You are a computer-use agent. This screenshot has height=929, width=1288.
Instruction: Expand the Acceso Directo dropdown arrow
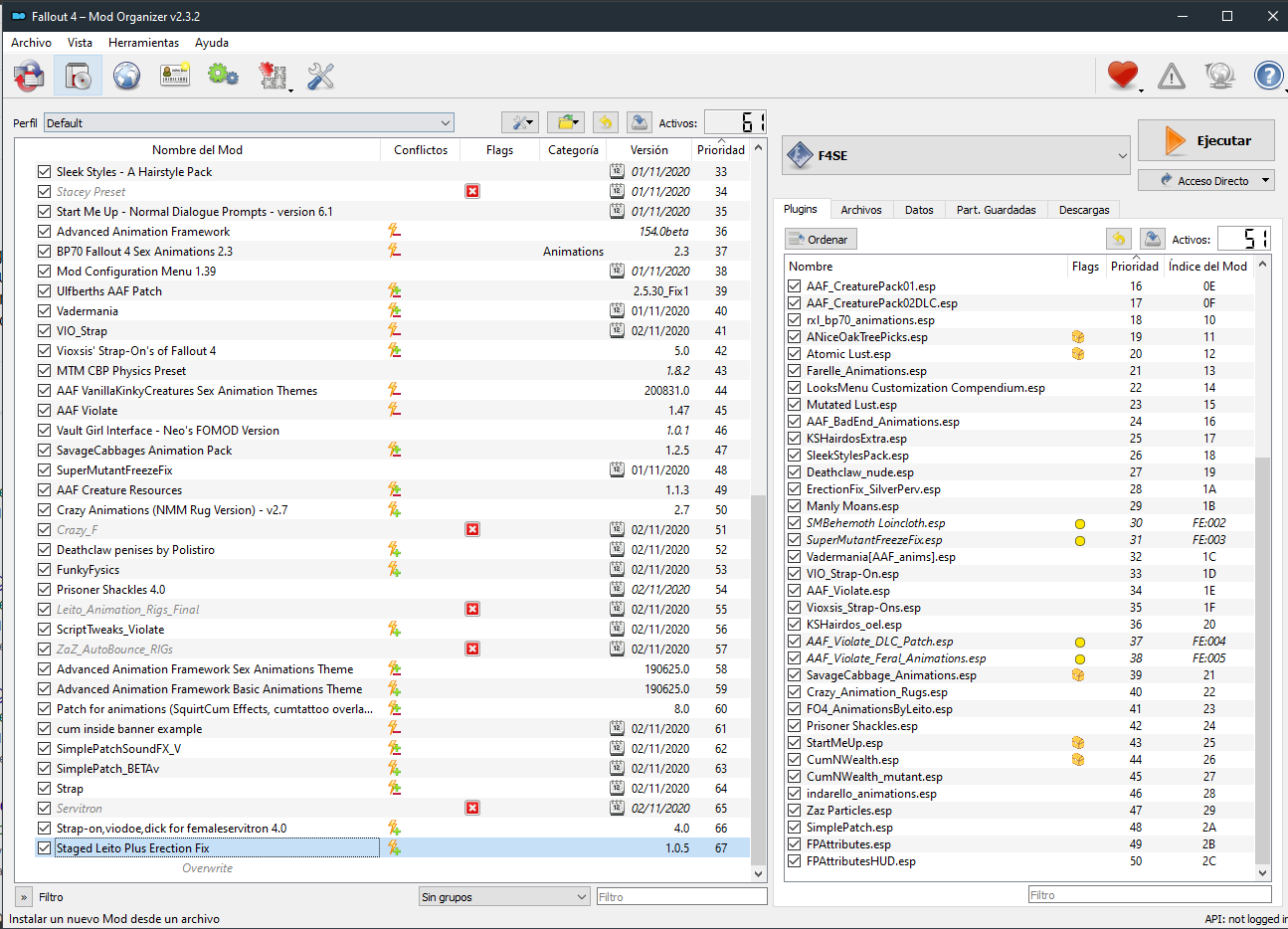1266,180
